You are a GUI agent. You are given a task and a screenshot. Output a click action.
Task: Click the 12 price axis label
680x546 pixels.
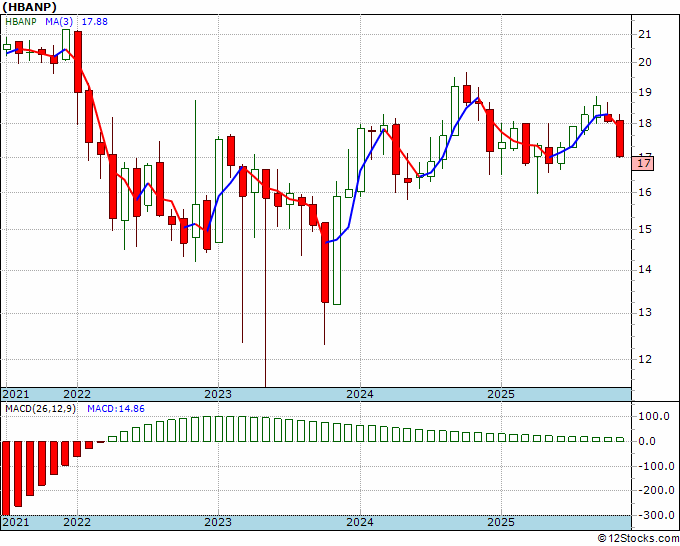645,359
